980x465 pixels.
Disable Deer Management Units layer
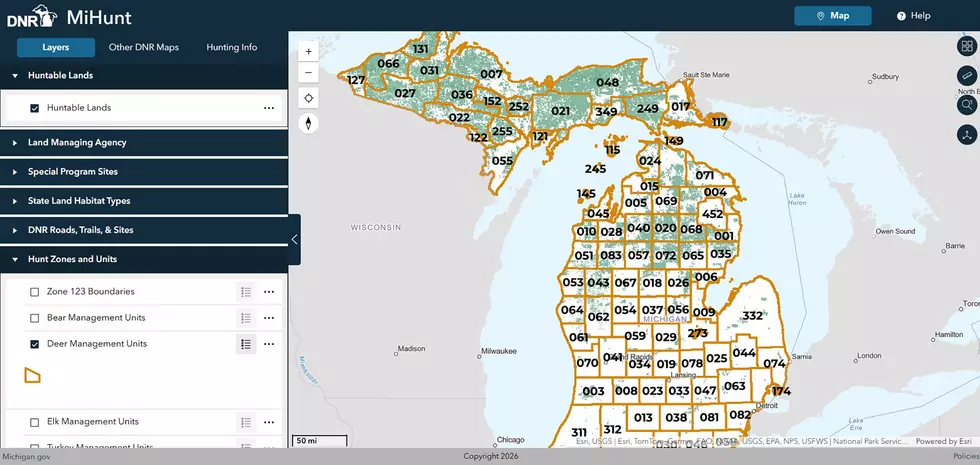click(34, 344)
